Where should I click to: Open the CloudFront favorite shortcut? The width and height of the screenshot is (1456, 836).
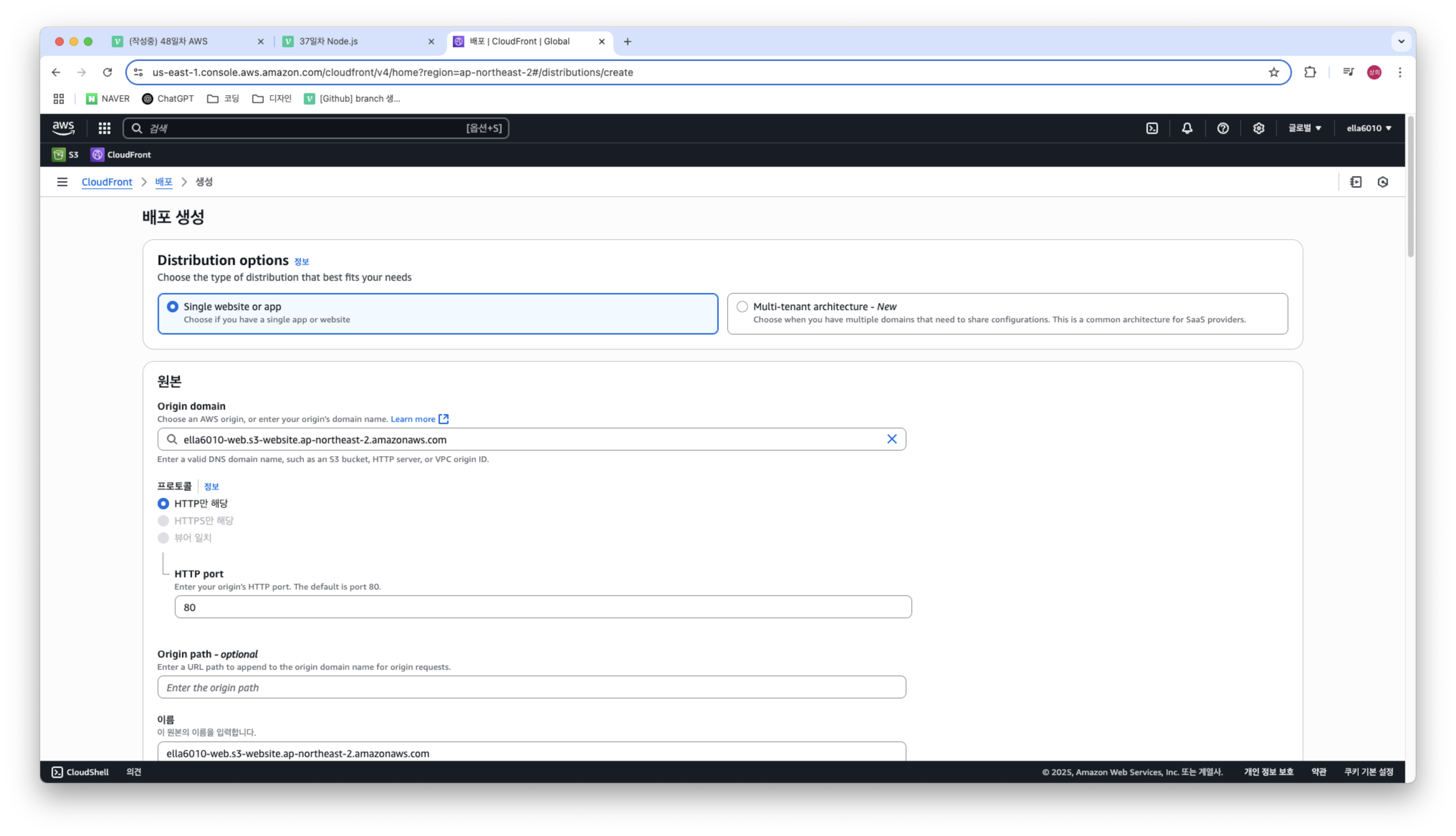coord(121,154)
